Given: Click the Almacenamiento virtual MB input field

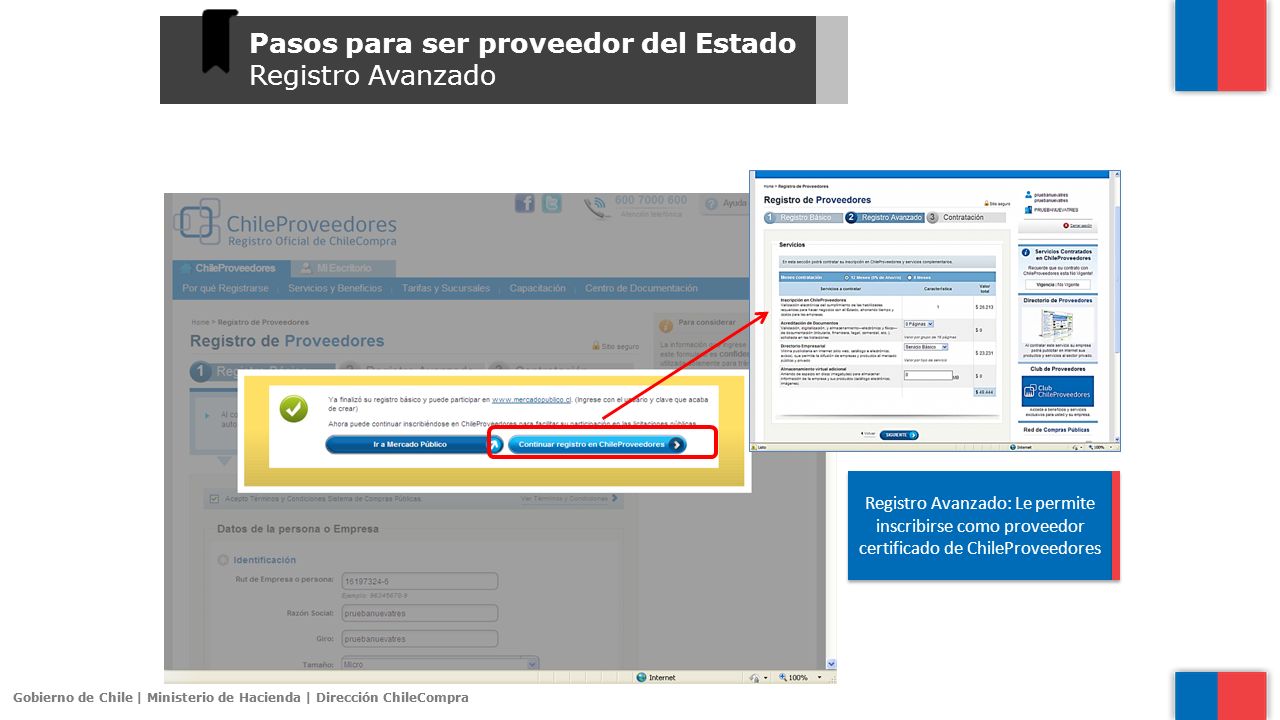Looking at the screenshot, I should pos(928,375).
